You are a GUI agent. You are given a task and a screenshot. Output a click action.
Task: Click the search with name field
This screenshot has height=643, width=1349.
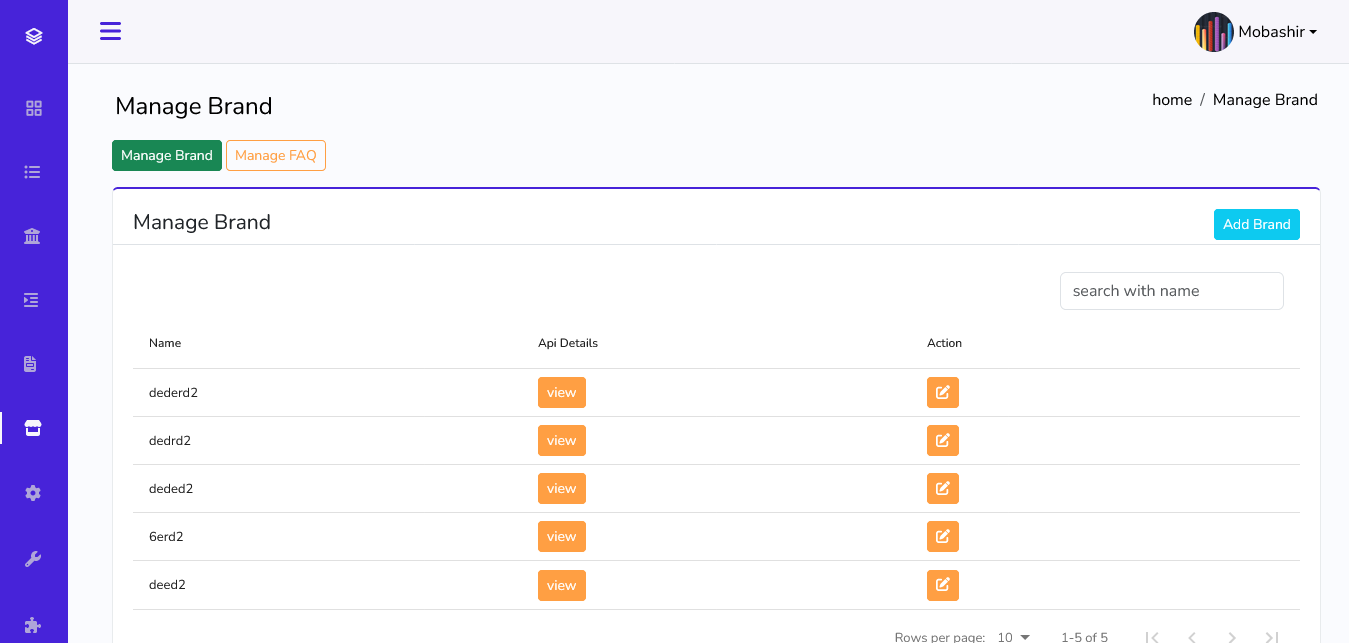[x=1171, y=290]
